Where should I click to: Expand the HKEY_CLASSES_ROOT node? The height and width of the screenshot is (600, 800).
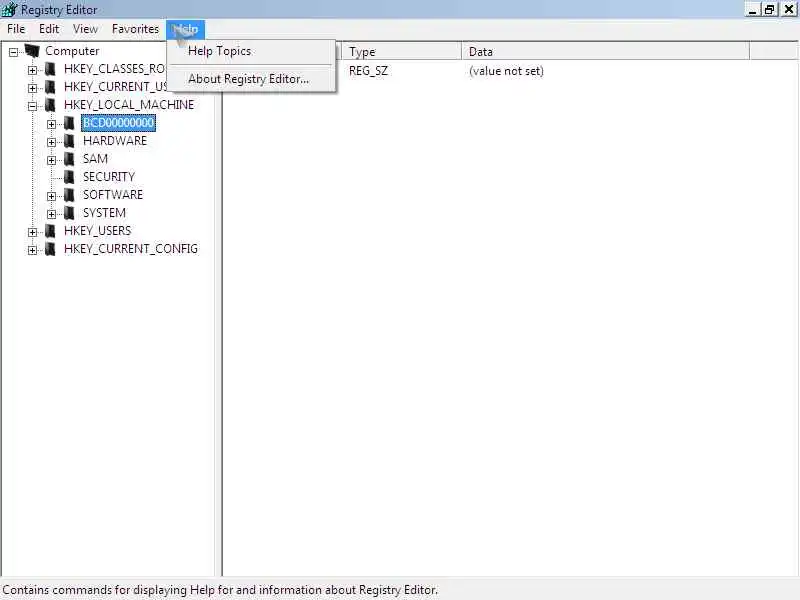coord(33,70)
